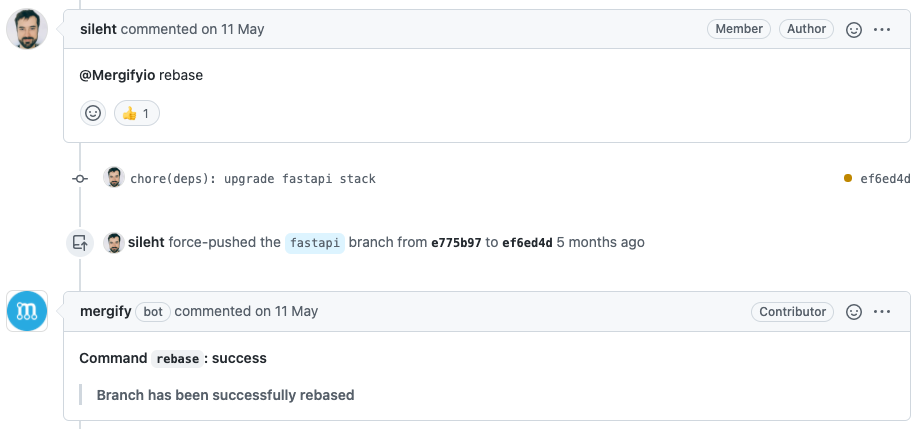This screenshot has height=429, width=919.
Task: Open three-dot options menu on sileht's comment
Action: (x=882, y=29)
